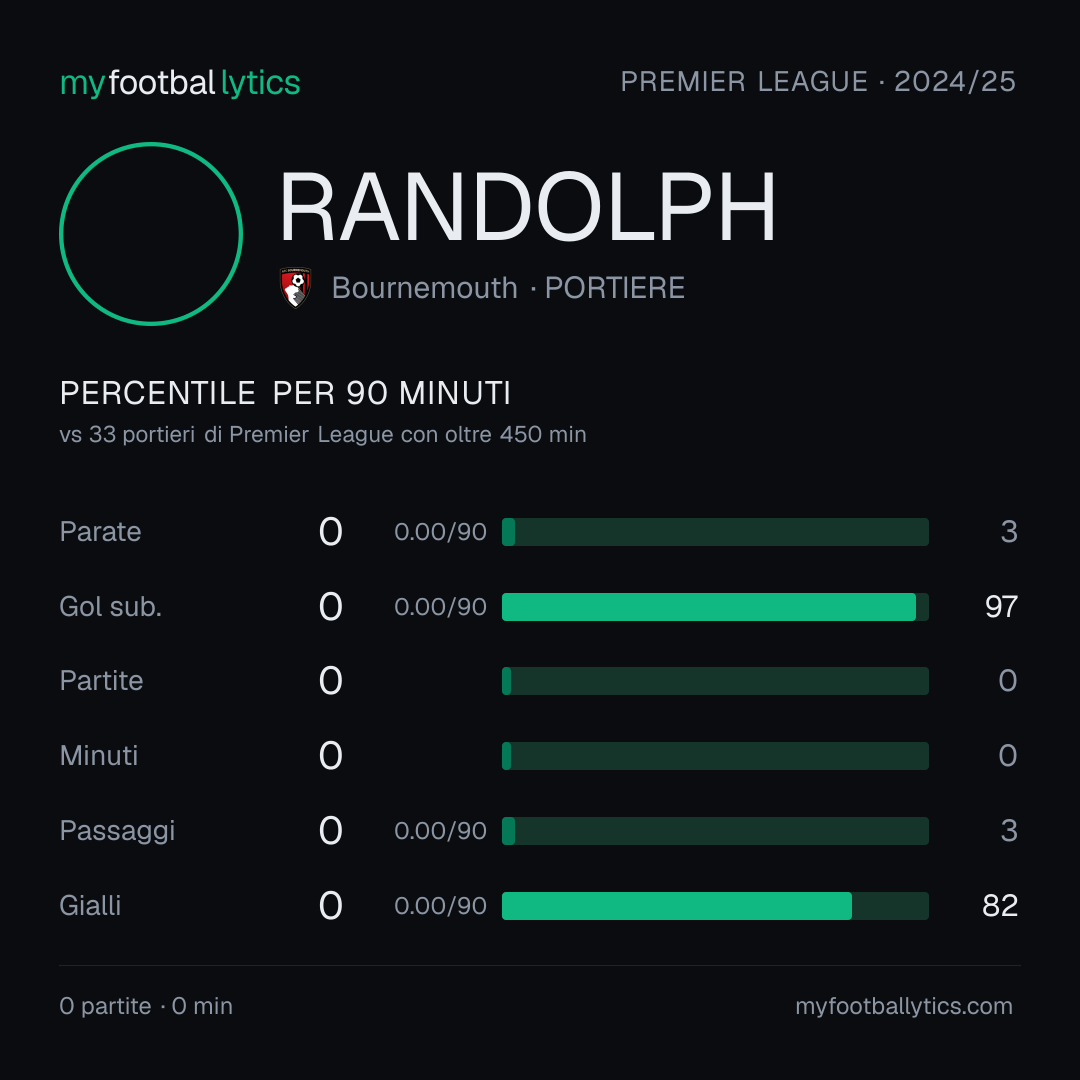
Task: Click the Gialli percentile bar
Action: tap(715, 906)
